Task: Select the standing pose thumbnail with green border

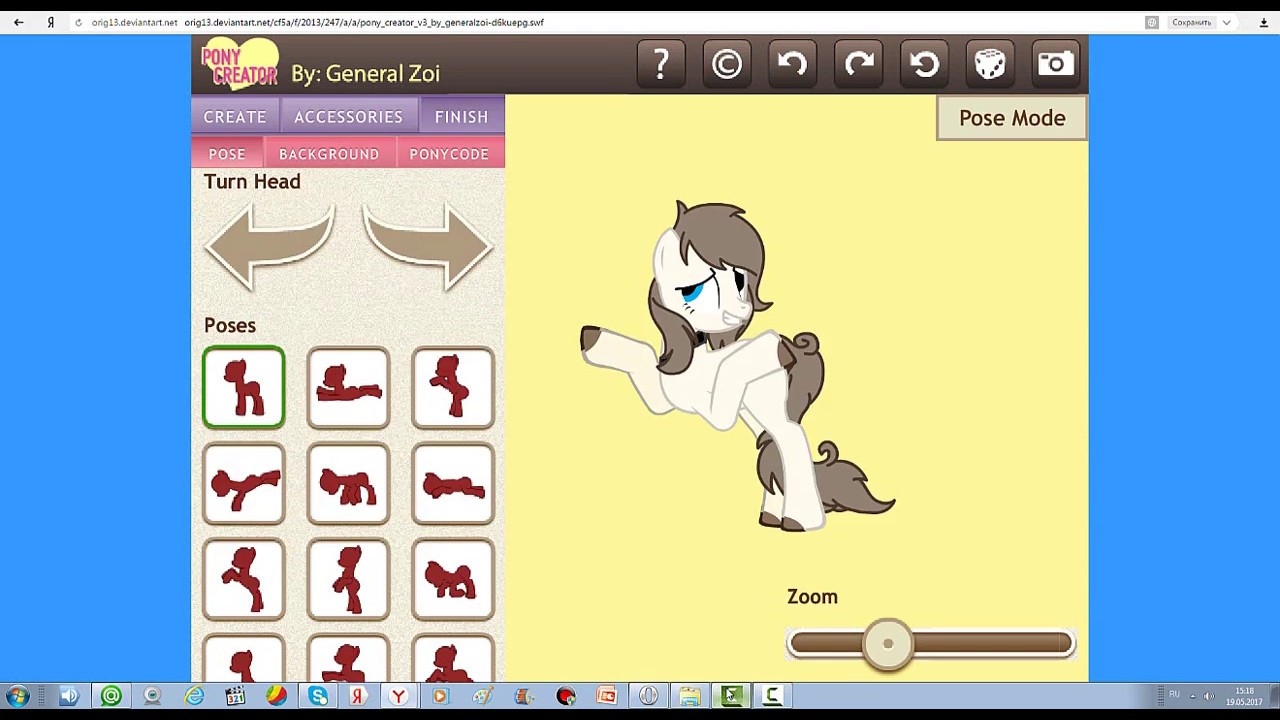Action: click(x=244, y=388)
